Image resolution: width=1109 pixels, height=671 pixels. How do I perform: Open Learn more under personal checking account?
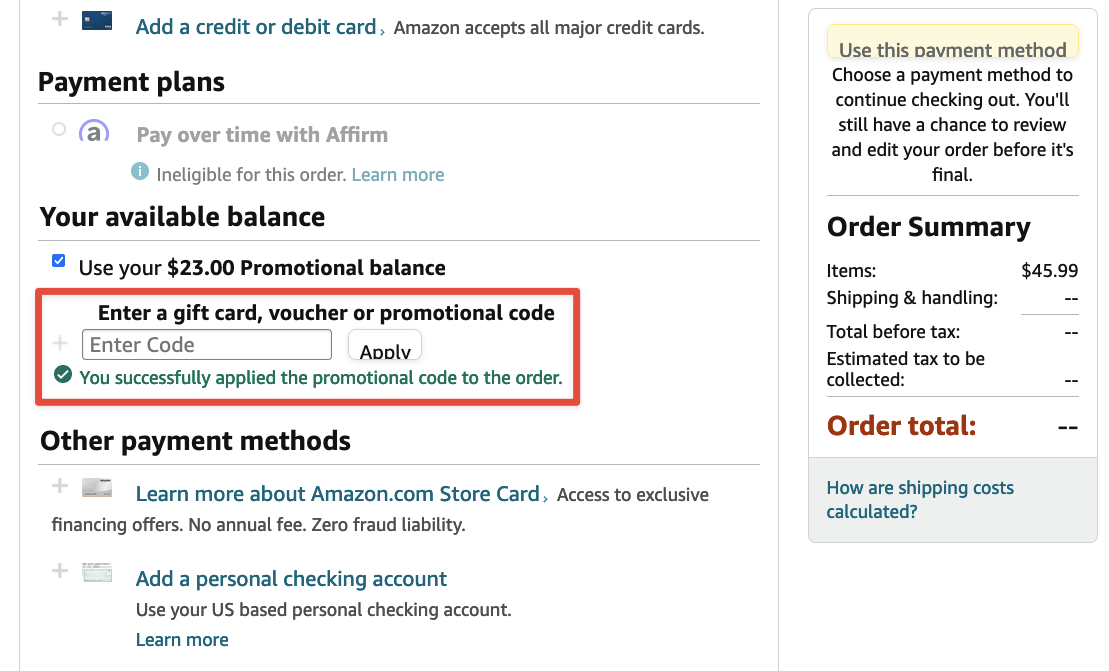click(x=181, y=639)
